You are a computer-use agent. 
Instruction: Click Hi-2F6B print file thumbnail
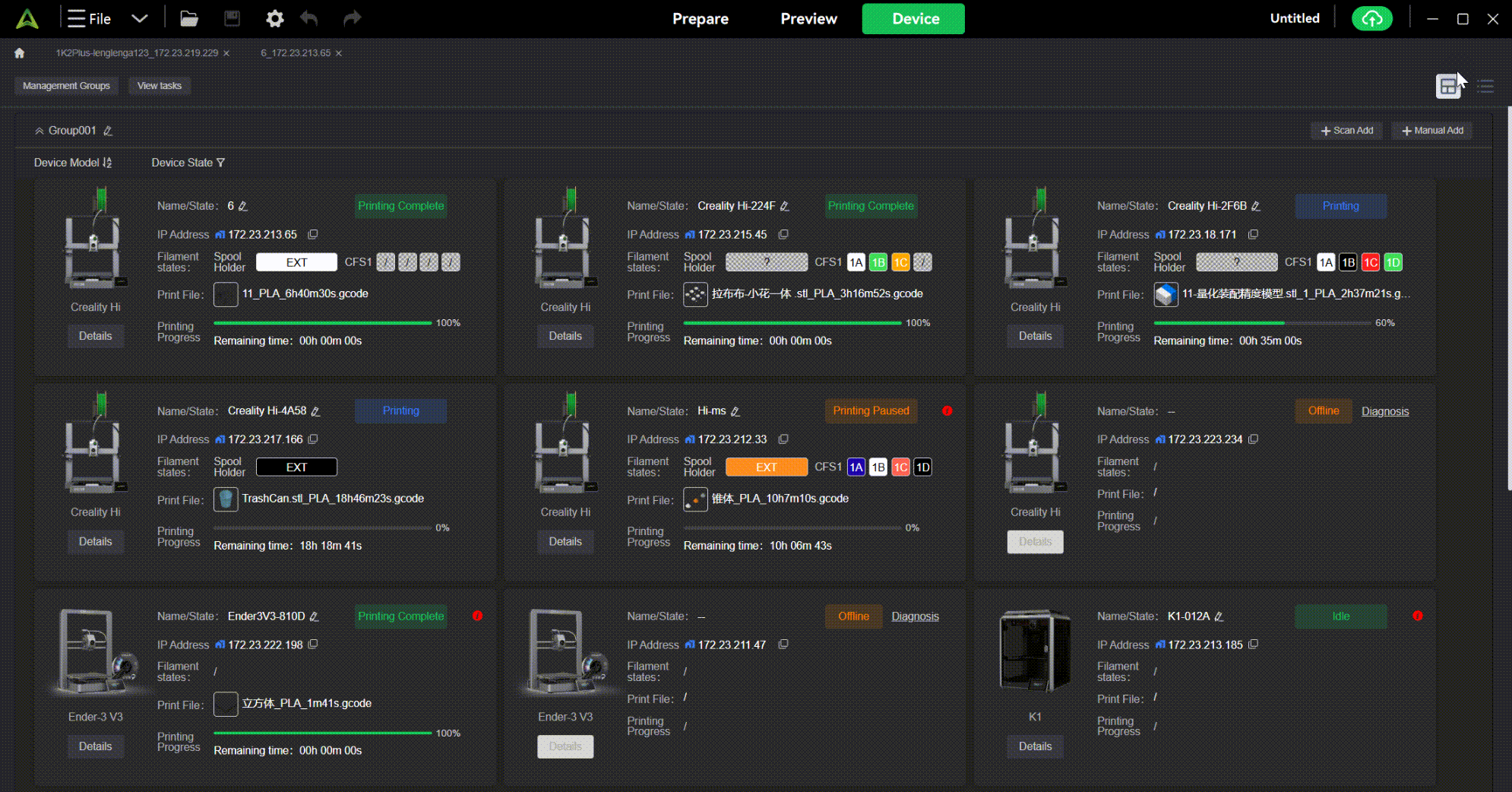pyautogui.click(x=1166, y=294)
